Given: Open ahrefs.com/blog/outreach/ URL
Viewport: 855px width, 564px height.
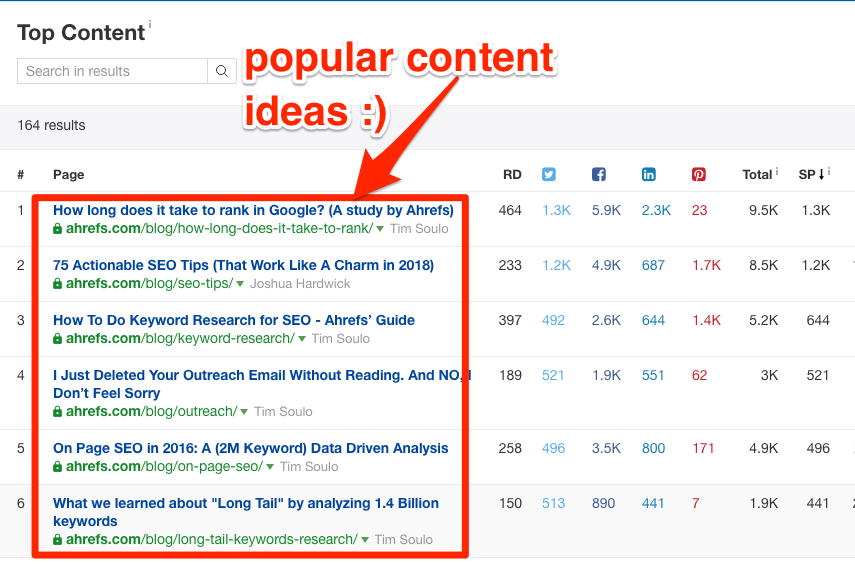Looking at the screenshot, I should [x=152, y=412].
